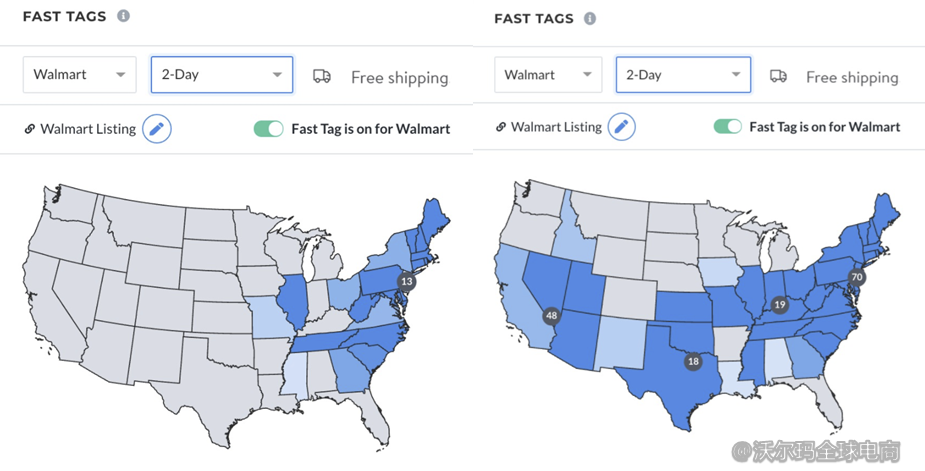Viewport: 925px width, 471px height.
Task: Click the 48 cluster marker on right map
Action: (x=550, y=317)
